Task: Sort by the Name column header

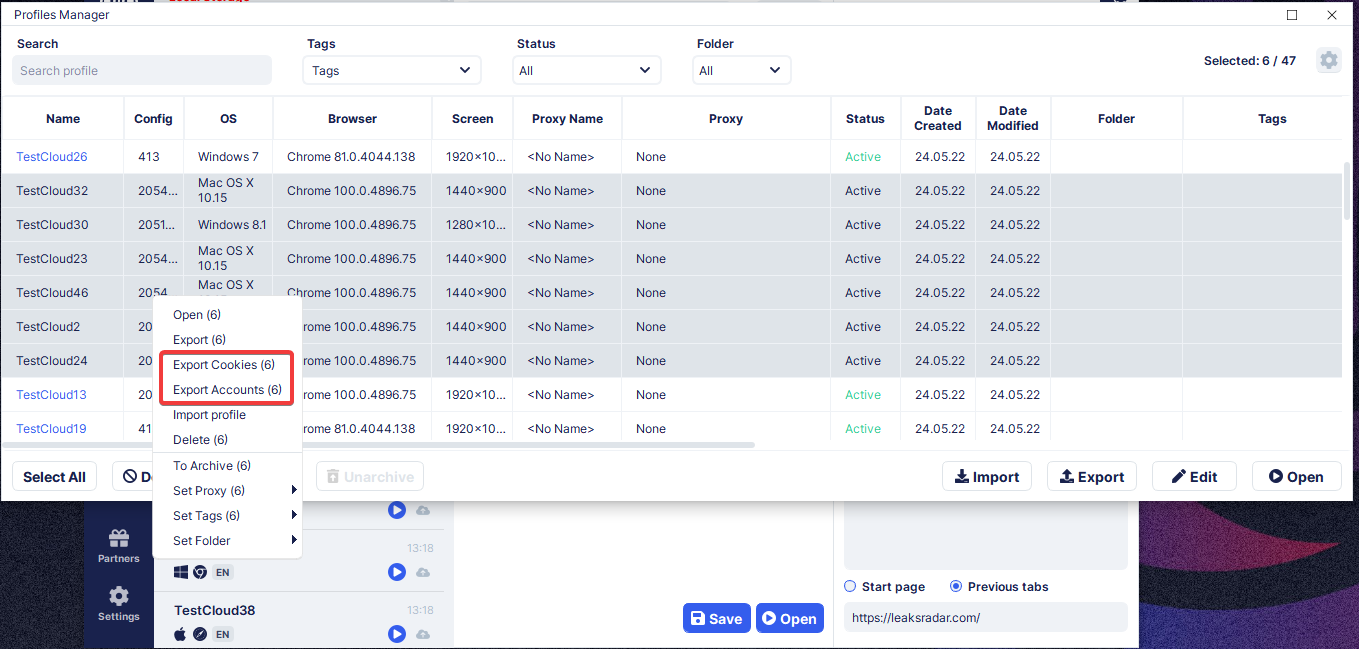Action: (x=63, y=118)
